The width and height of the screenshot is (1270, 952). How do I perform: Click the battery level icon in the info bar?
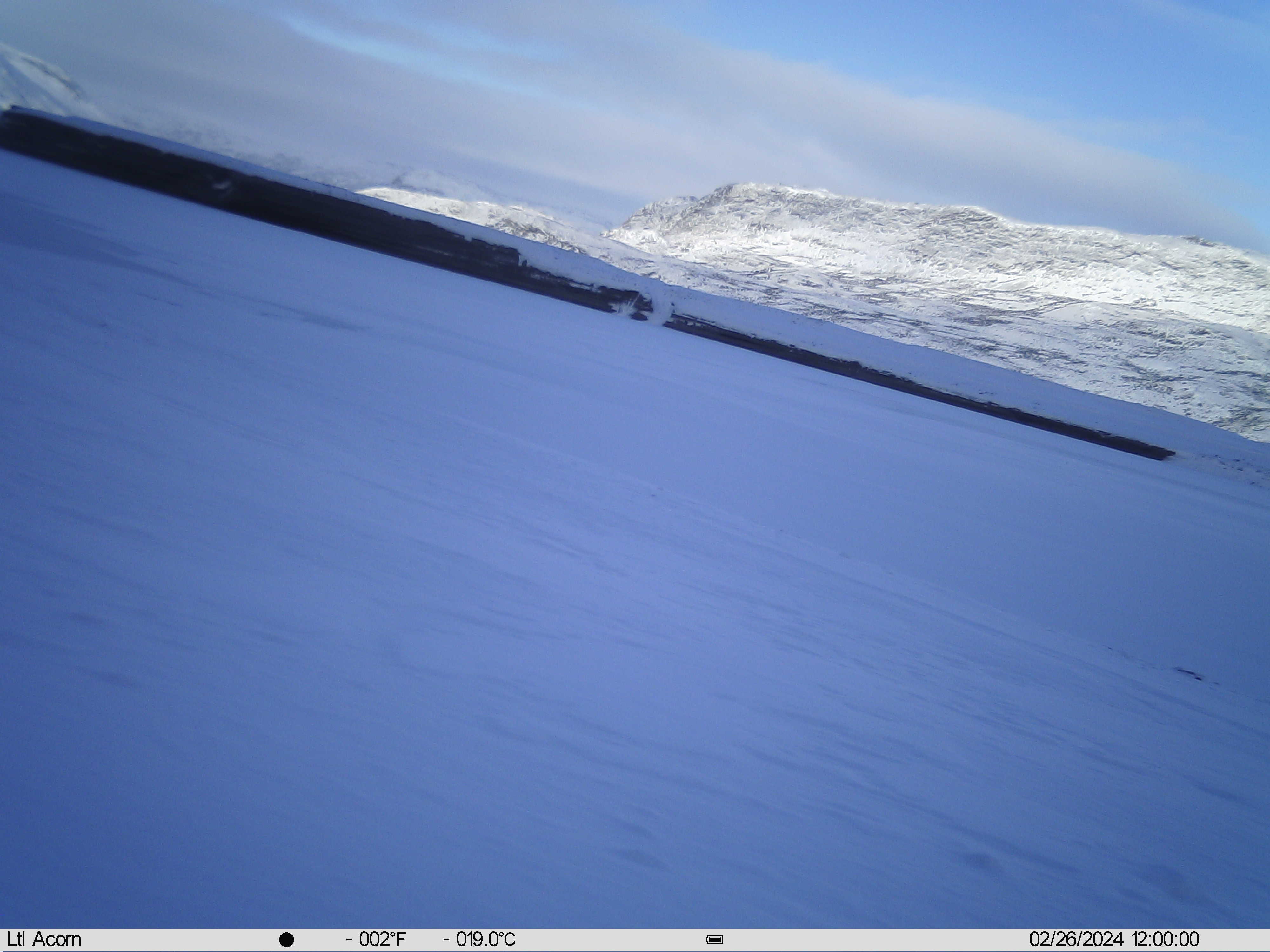click(715, 939)
